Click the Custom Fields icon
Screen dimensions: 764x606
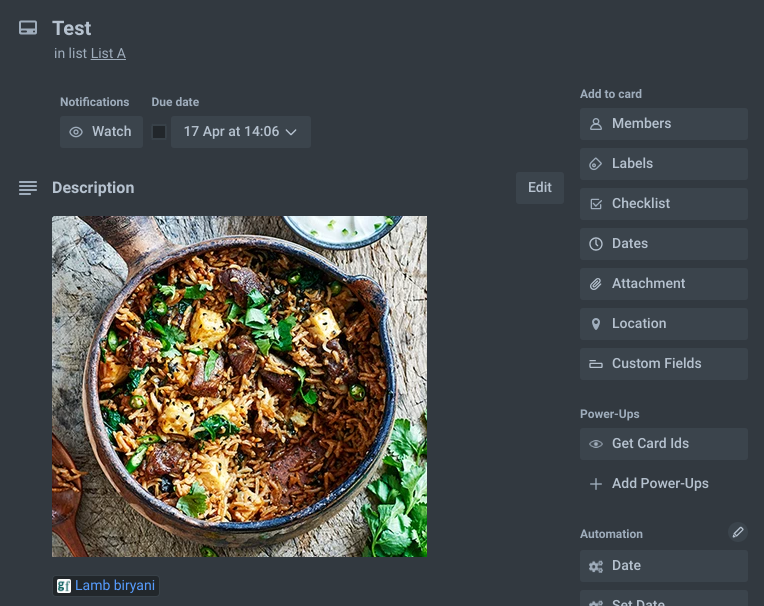pos(596,364)
